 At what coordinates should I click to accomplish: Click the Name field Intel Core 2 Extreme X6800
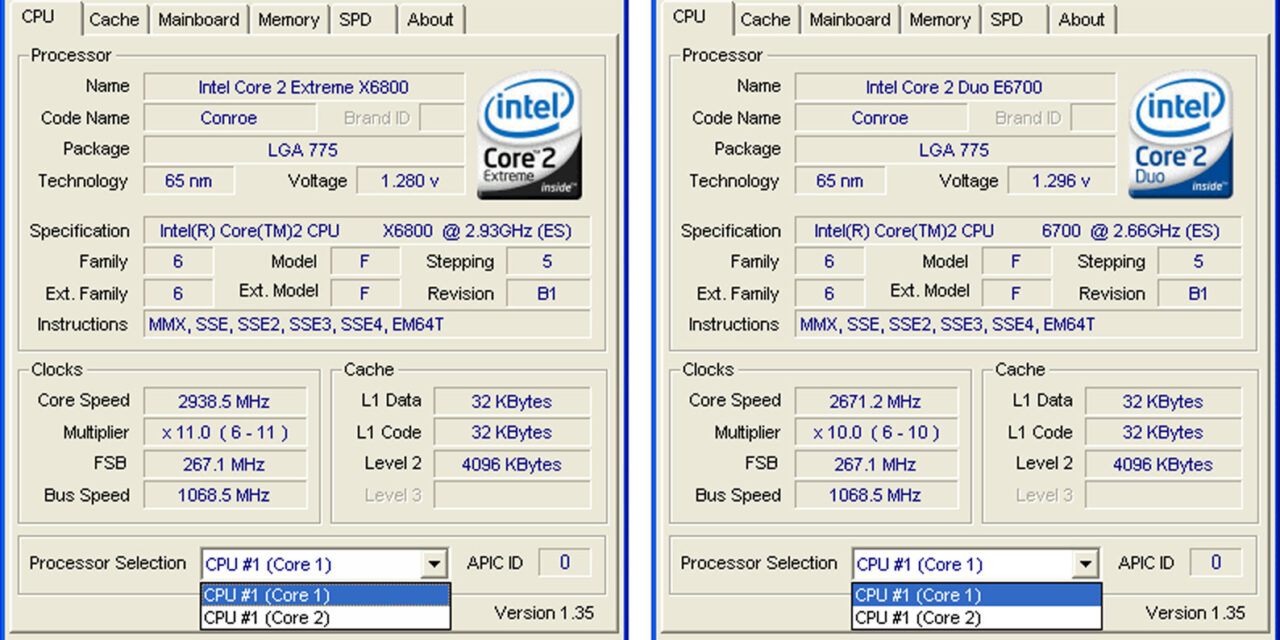[x=304, y=87]
